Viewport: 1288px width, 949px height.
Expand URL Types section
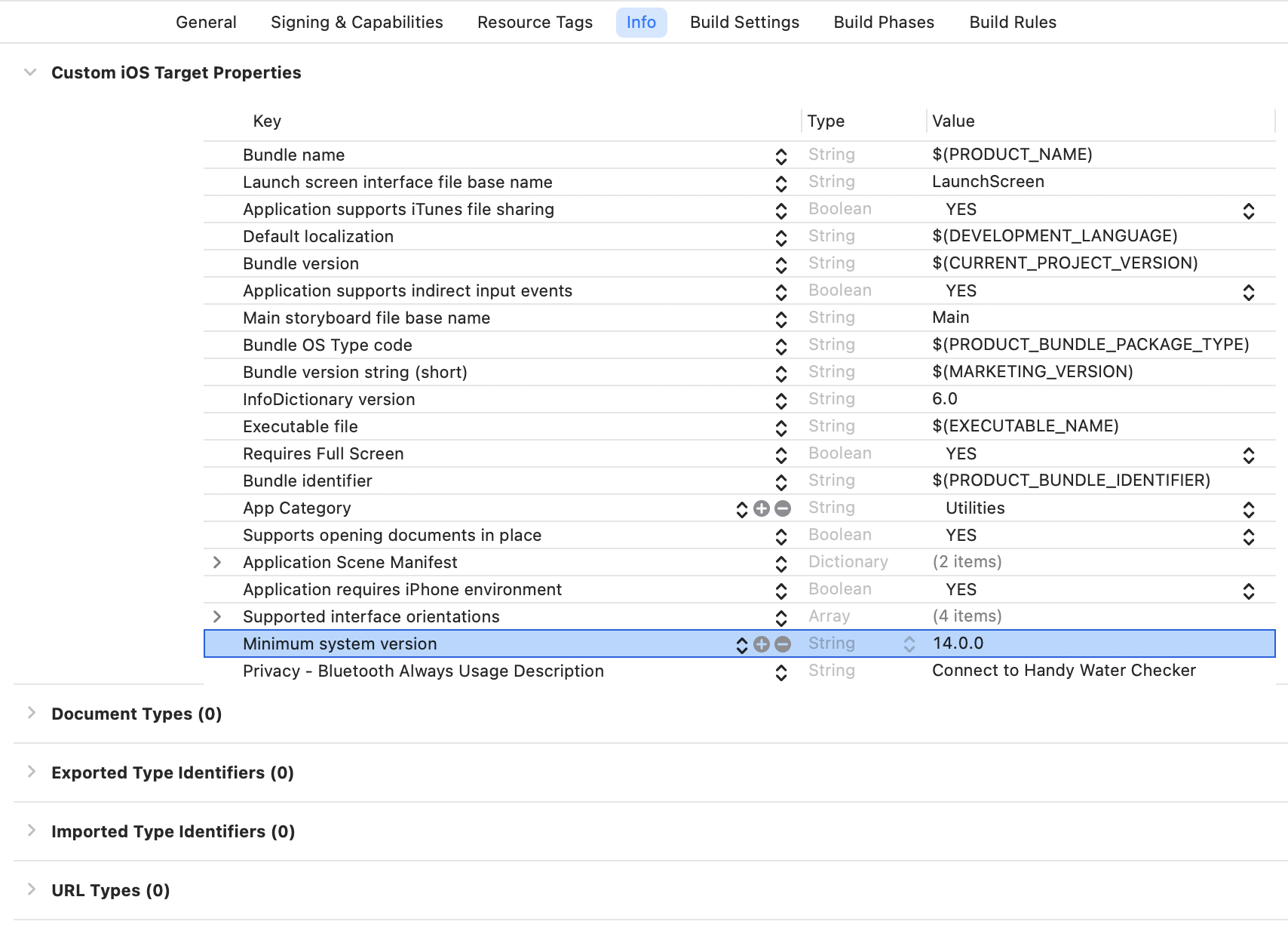pos(32,889)
